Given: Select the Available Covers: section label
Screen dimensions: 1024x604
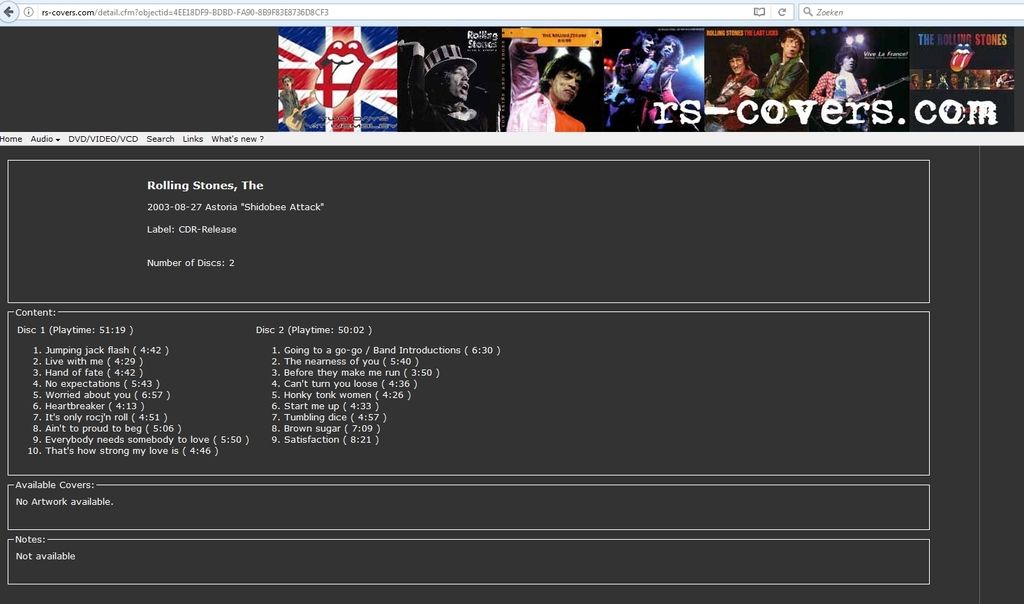Looking at the screenshot, I should [54, 485].
